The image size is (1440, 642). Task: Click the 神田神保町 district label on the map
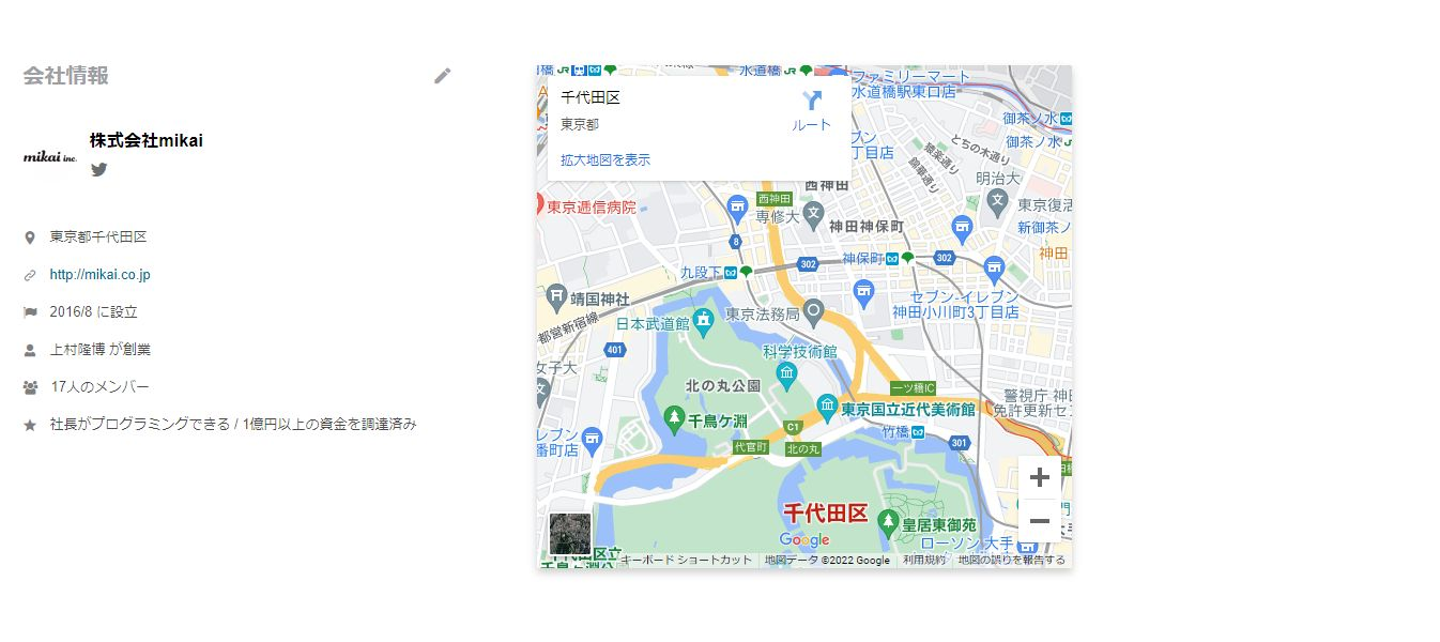pos(866,226)
